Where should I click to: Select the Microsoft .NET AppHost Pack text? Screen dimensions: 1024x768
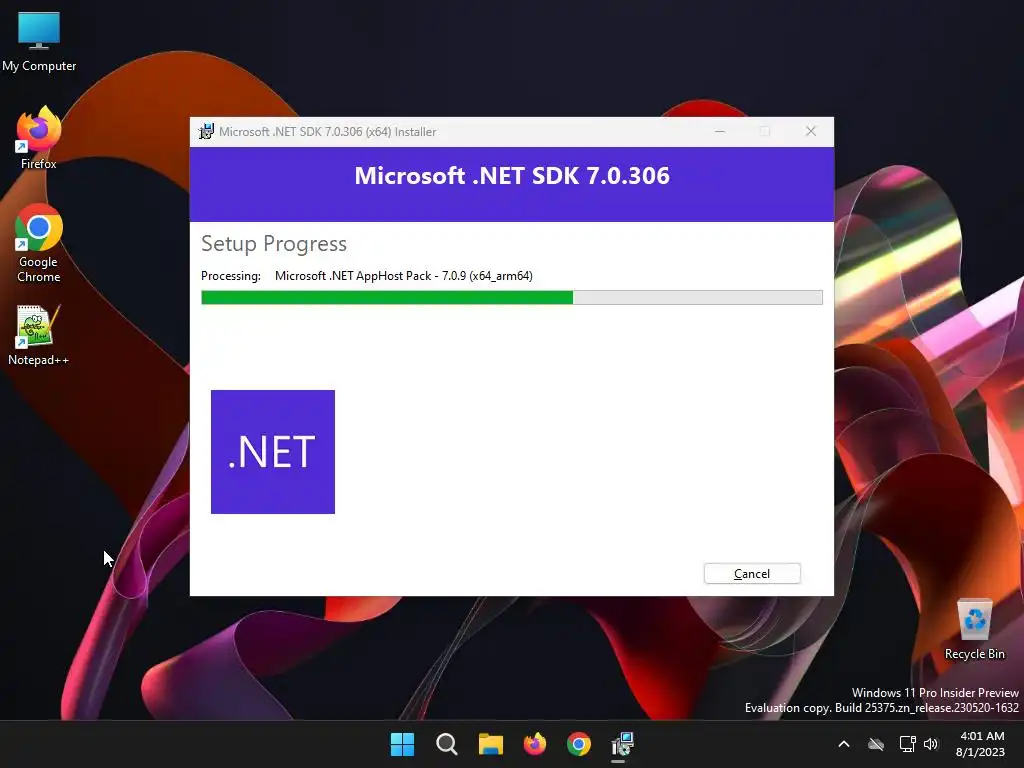[404, 276]
